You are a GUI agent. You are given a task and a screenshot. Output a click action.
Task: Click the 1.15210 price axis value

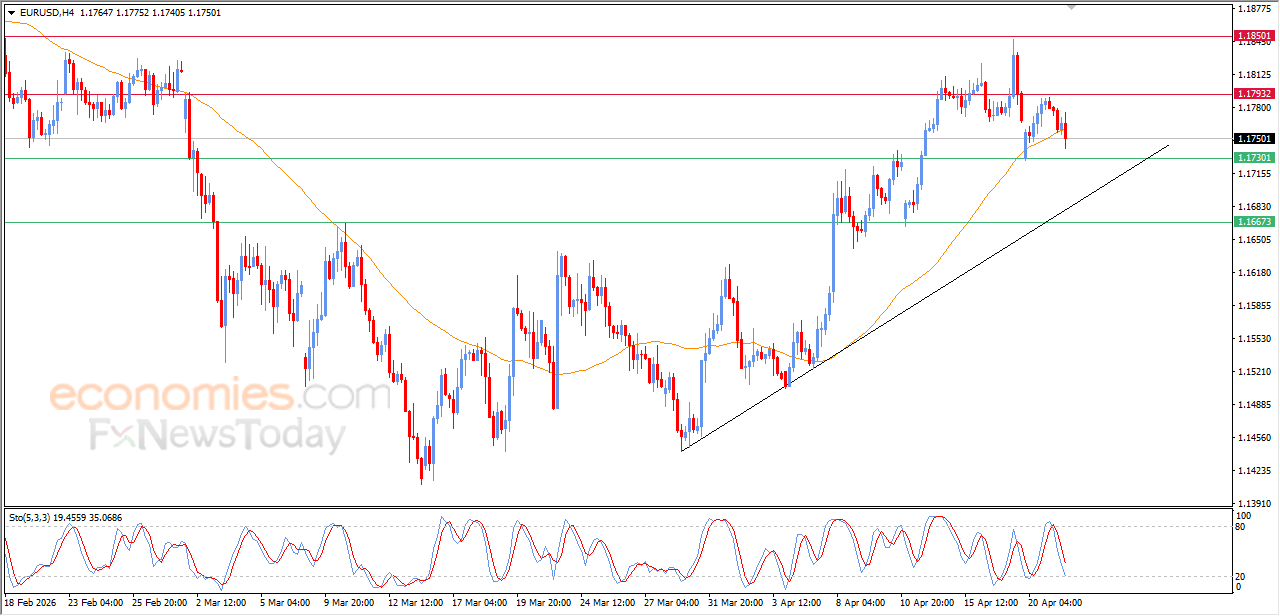tap(1254, 372)
